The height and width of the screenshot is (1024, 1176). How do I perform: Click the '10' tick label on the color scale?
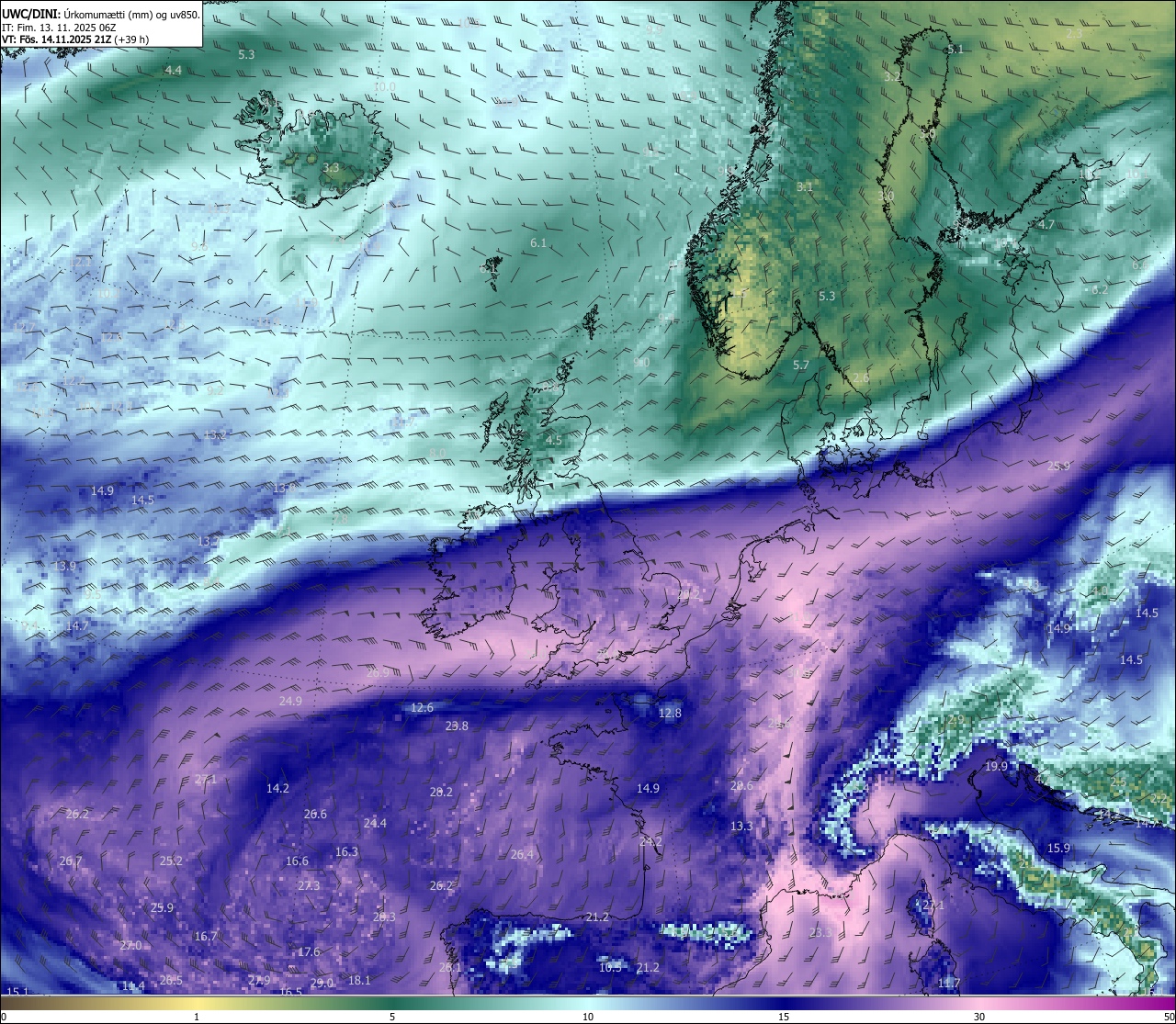tap(588, 1017)
